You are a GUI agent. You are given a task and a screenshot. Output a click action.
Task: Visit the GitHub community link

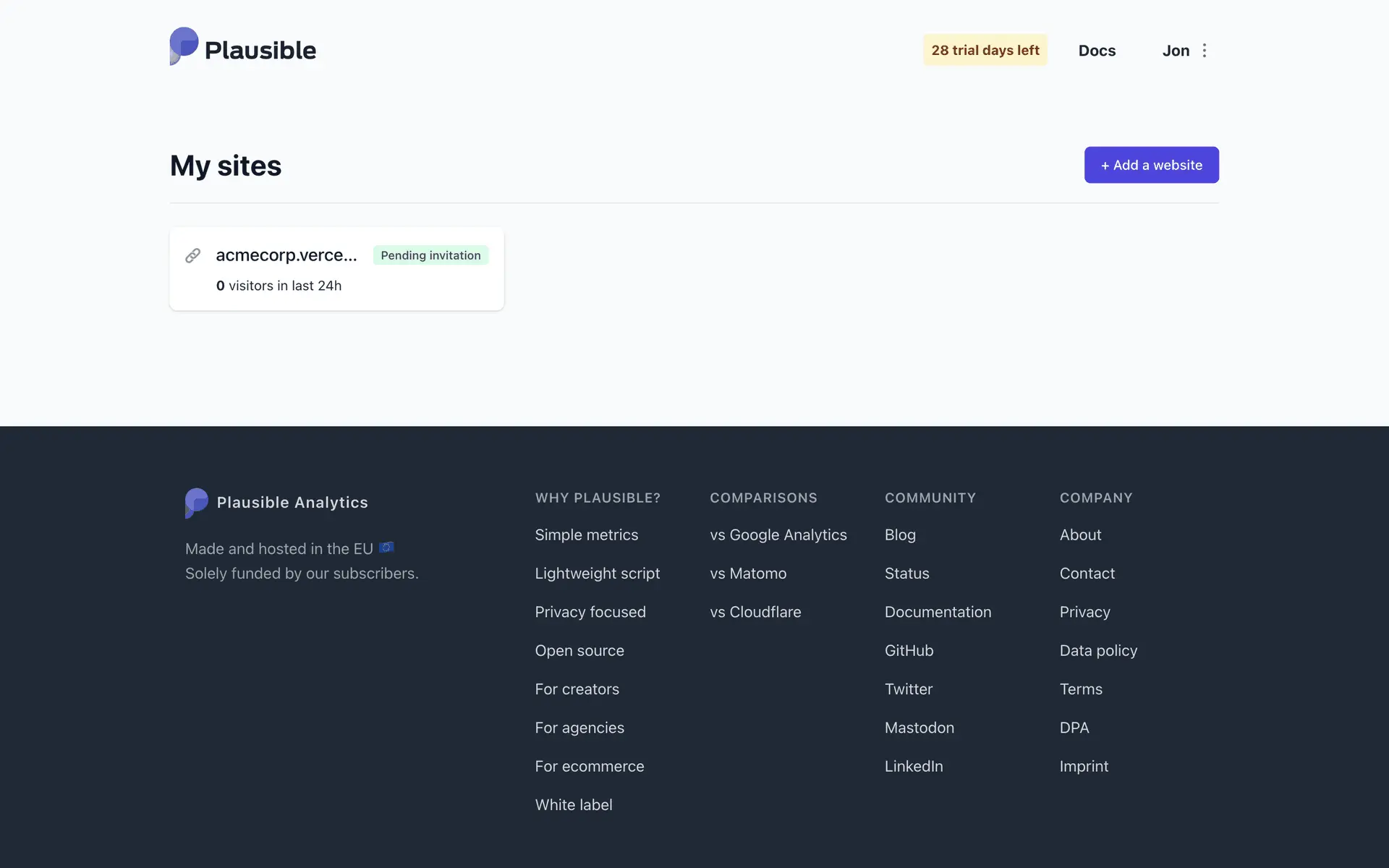point(909,650)
